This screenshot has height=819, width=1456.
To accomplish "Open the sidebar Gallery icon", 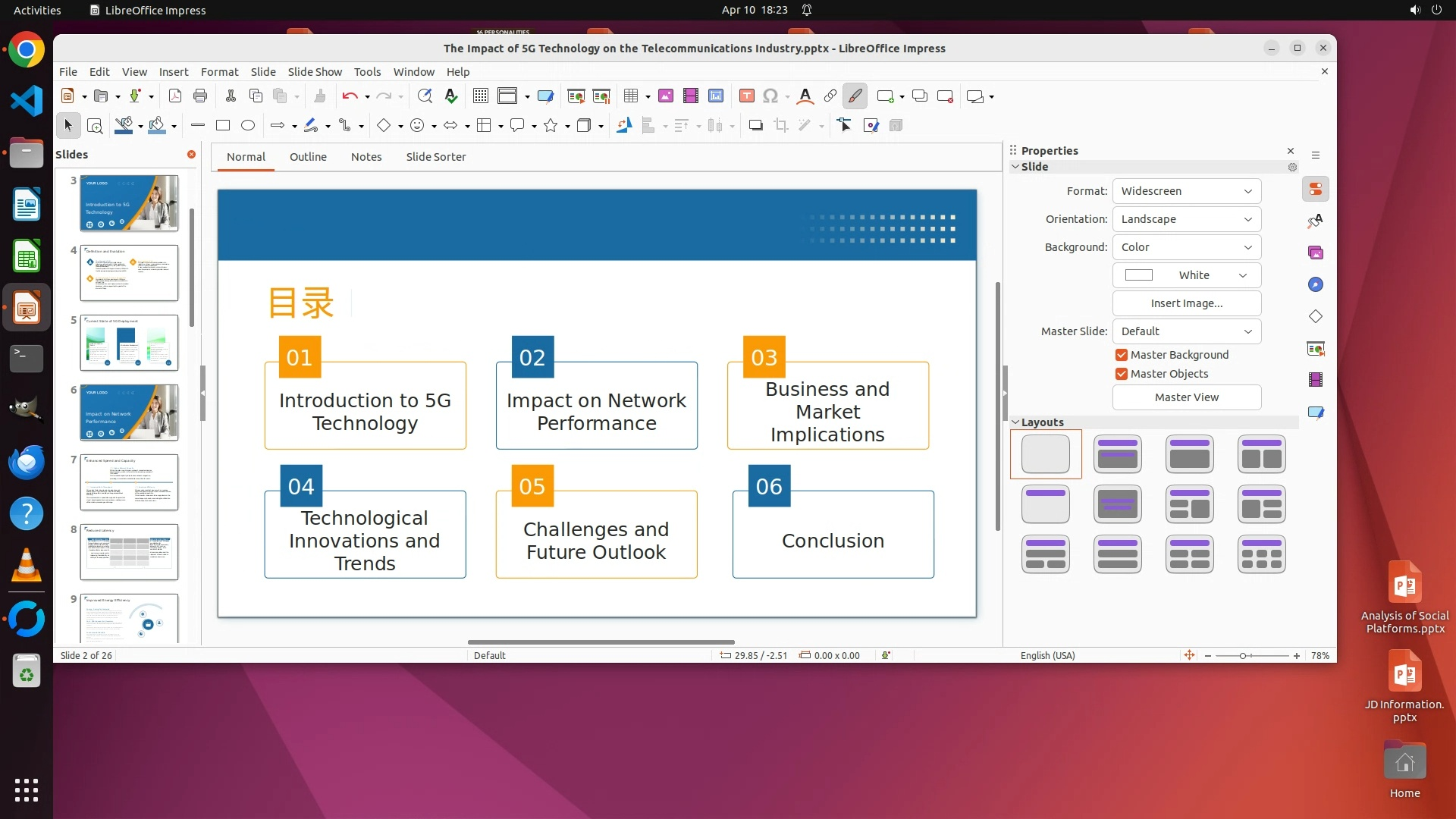I will 1316,253.
